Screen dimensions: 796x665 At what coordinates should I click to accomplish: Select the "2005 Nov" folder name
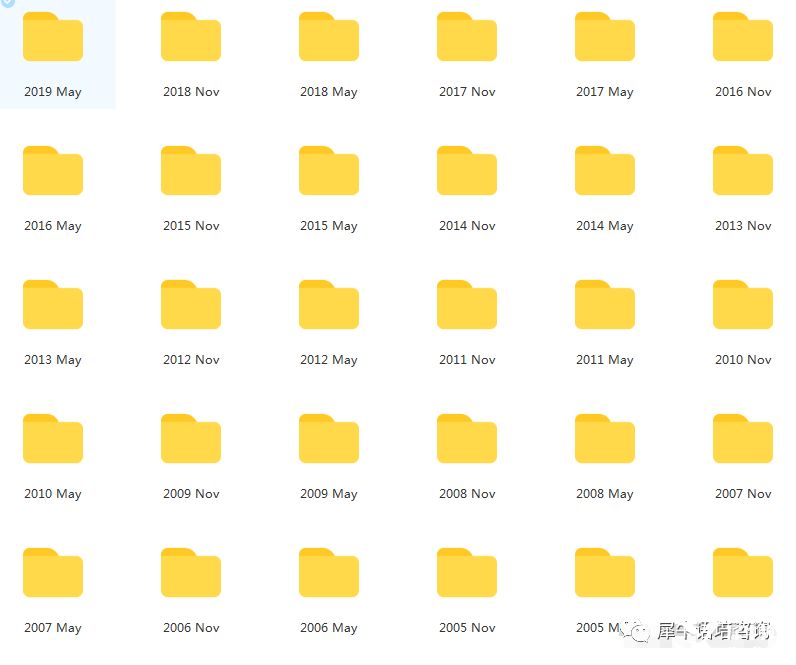pyautogui.click(x=467, y=628)
